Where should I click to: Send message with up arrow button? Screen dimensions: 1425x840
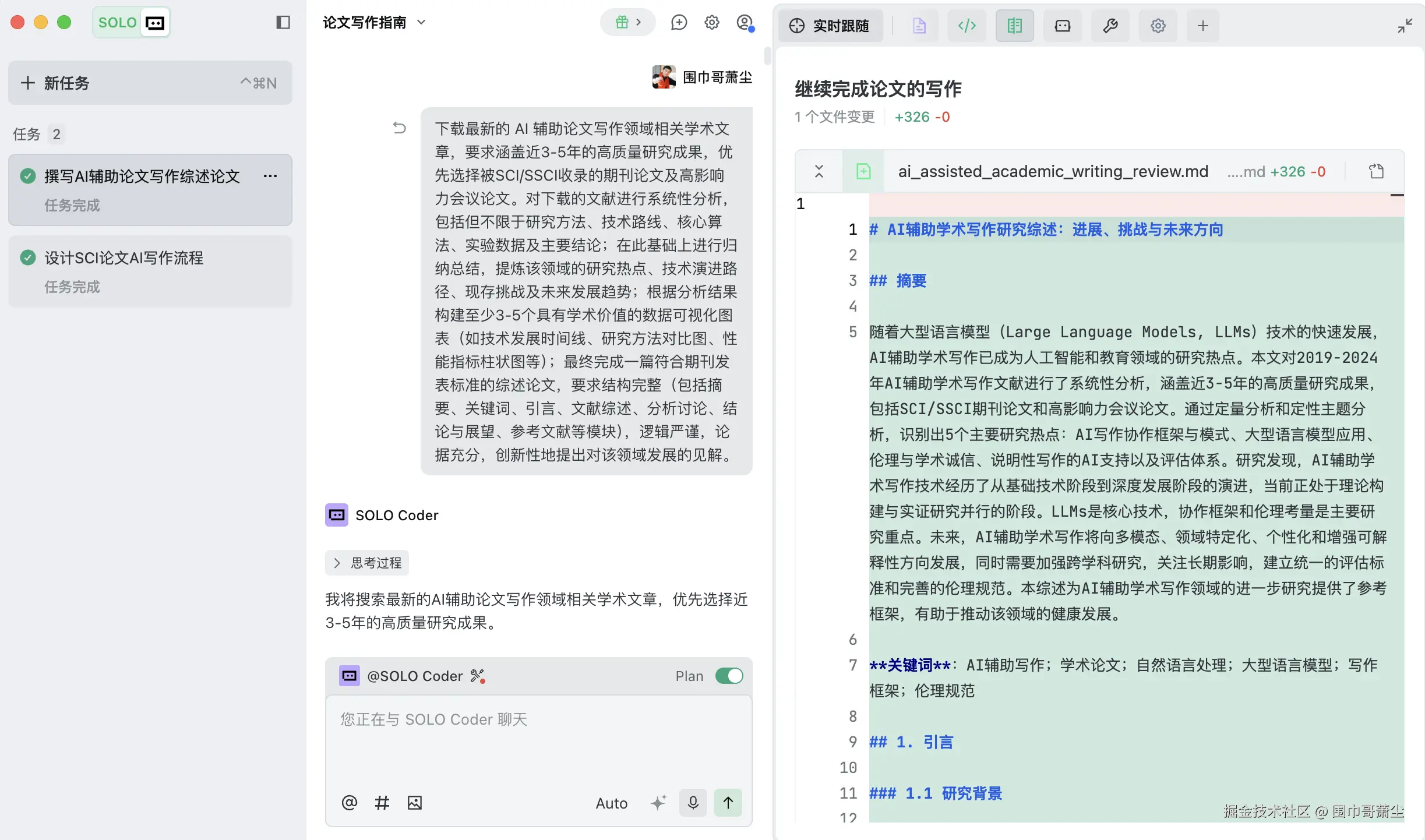point(728,803)
